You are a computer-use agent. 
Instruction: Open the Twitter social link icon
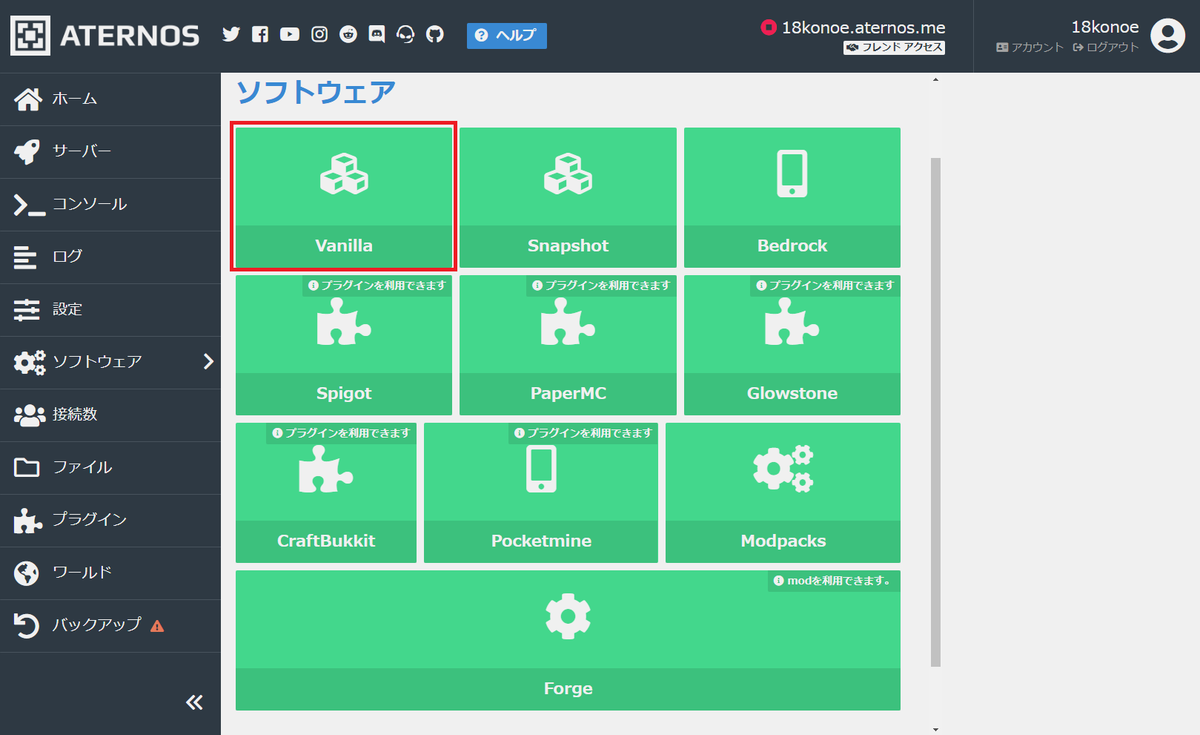pyautogui.click(x=231, y=35)
